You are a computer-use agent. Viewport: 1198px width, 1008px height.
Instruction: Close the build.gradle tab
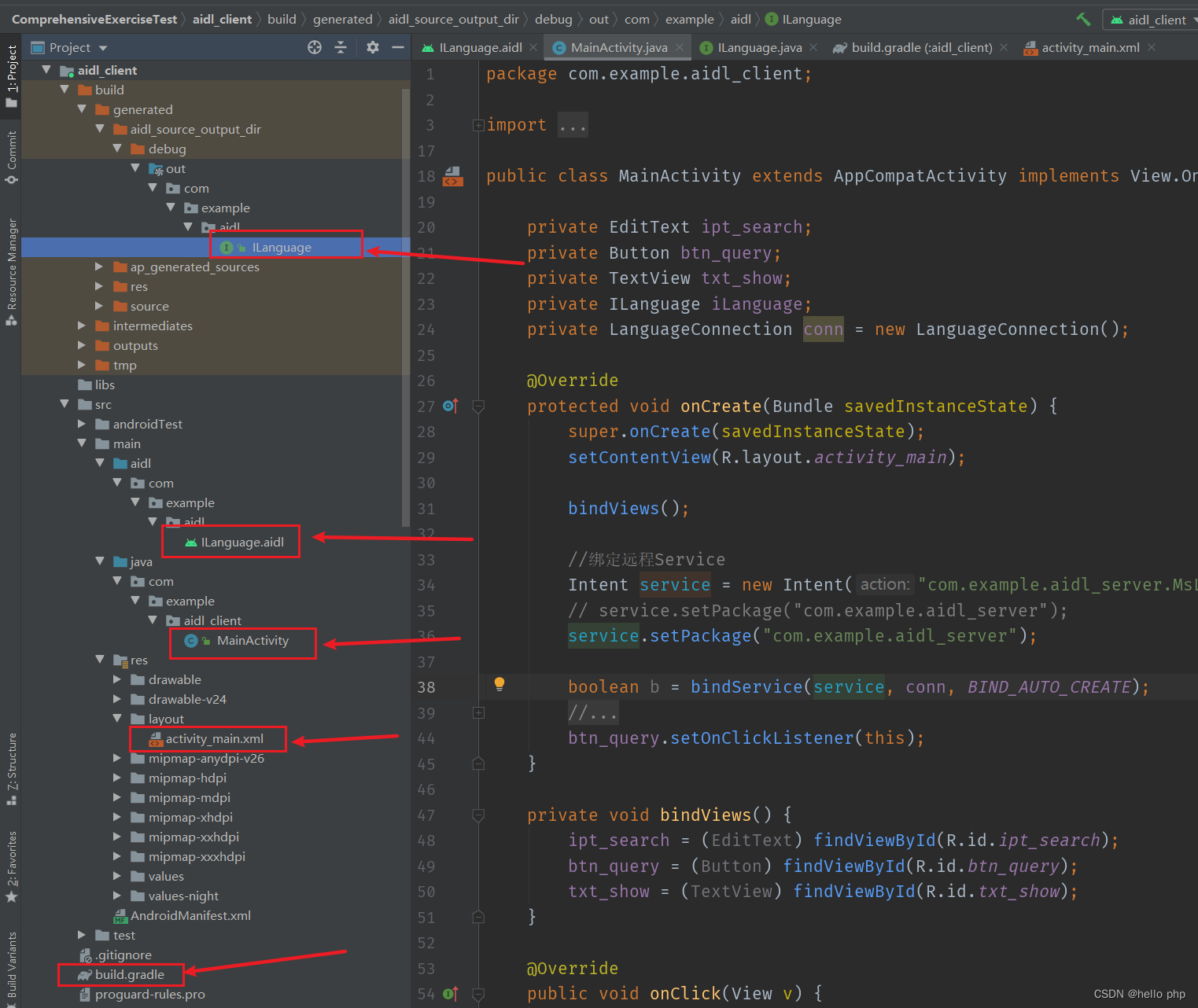click(x=1004, y=48)
